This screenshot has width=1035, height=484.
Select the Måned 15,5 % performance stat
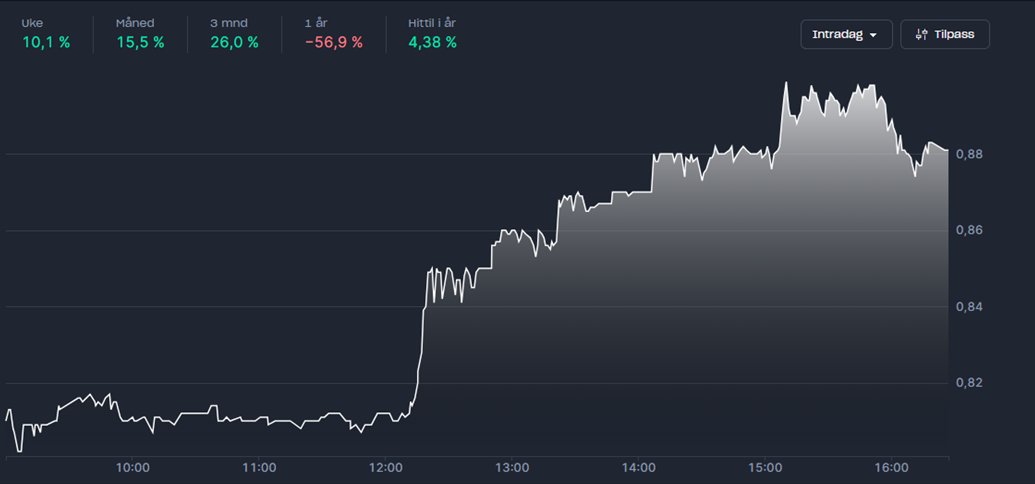tap(140, 34)
